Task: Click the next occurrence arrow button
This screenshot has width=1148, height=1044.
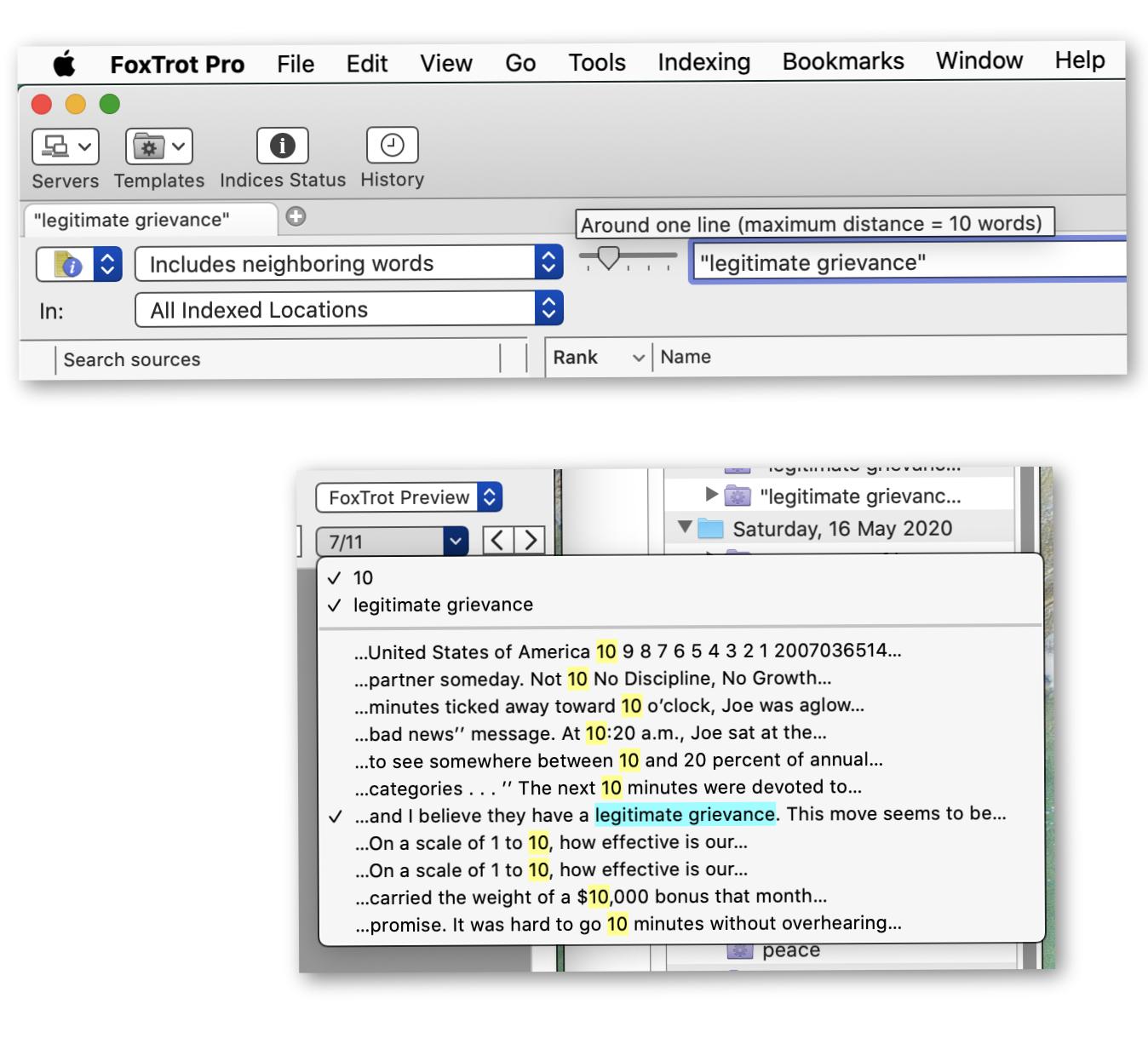Action: click(530, 540)
